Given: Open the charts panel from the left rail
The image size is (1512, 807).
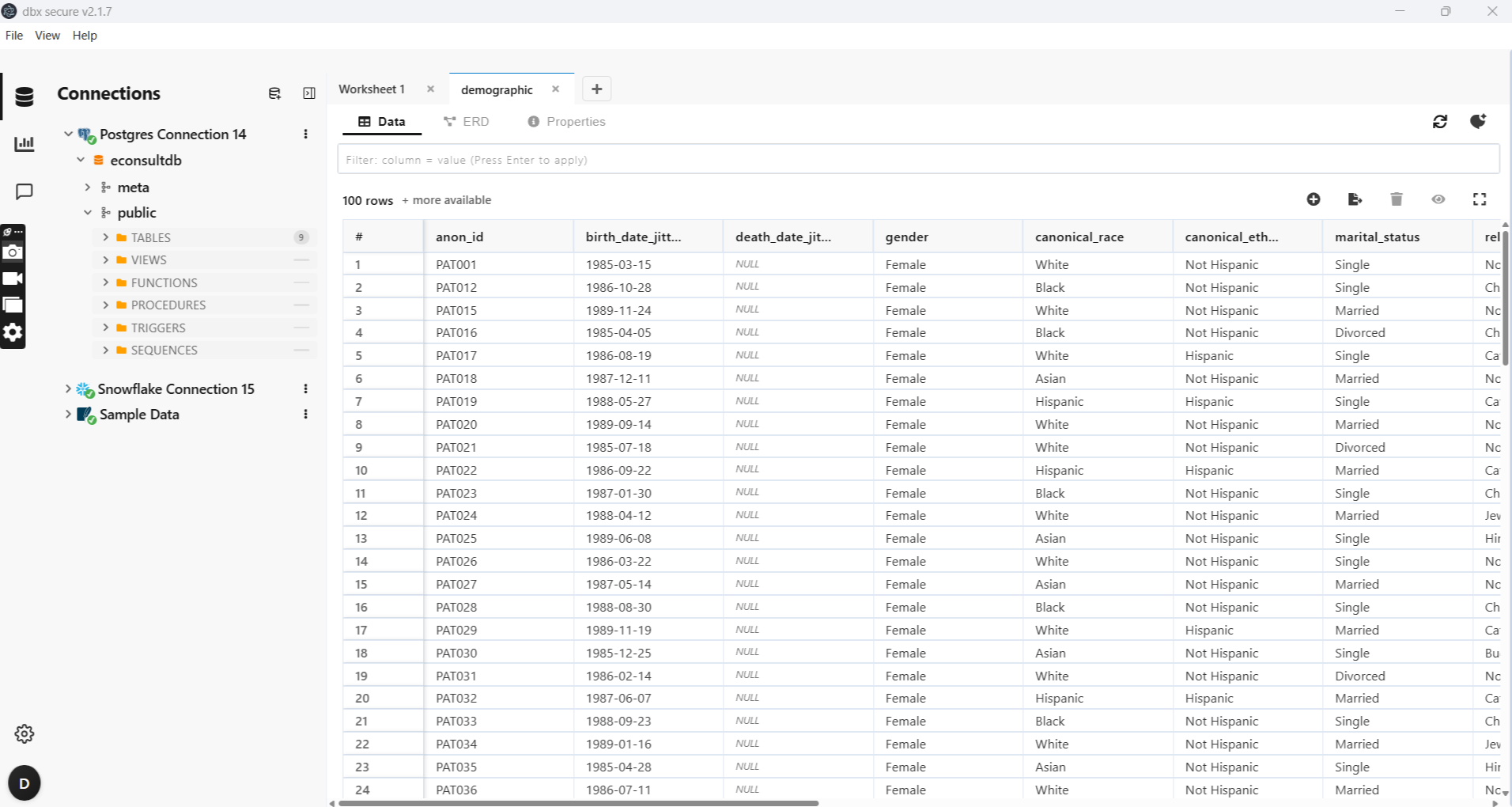Looking at the screenshot, I should point(25,144).
